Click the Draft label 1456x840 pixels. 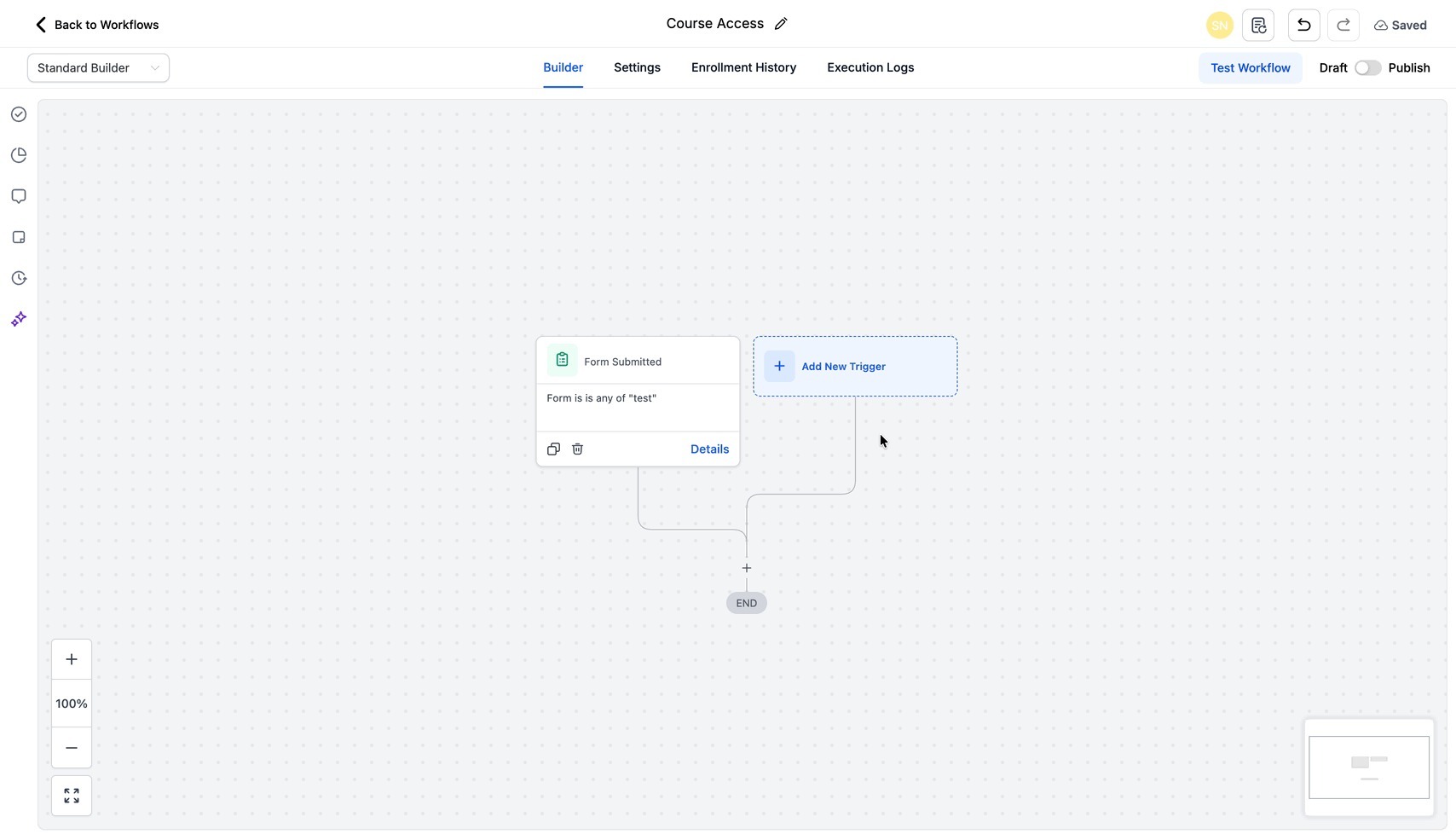click(1333, 68)
